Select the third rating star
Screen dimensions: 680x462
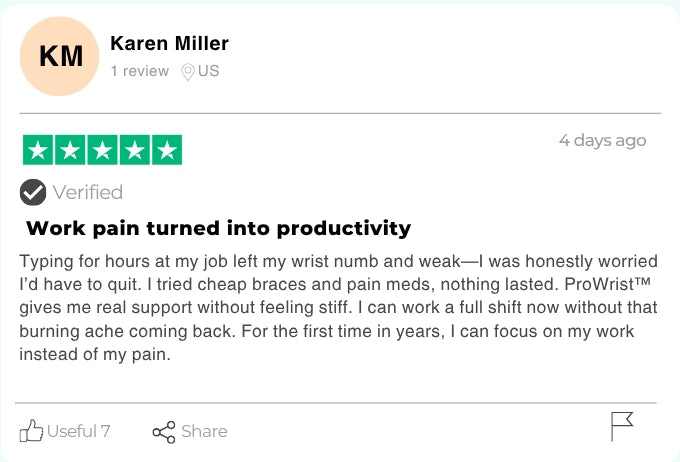pos(102,150)
